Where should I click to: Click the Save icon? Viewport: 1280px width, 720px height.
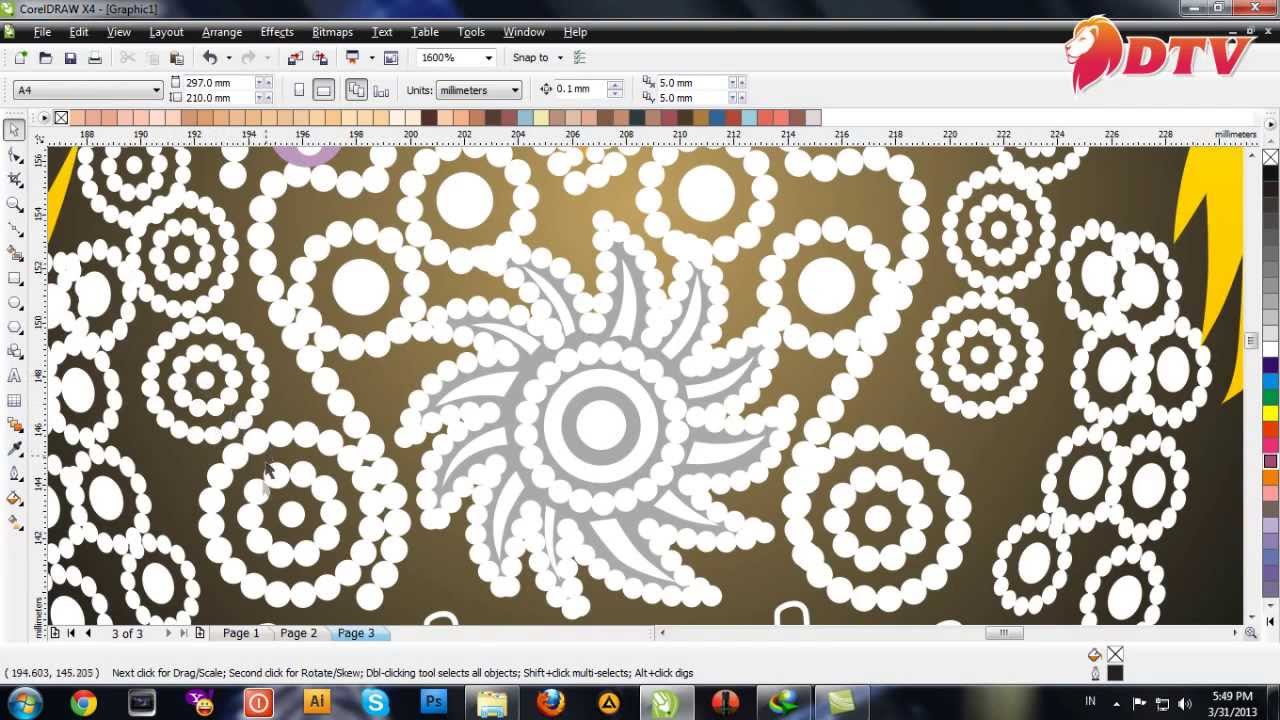[x=70, y=58]
